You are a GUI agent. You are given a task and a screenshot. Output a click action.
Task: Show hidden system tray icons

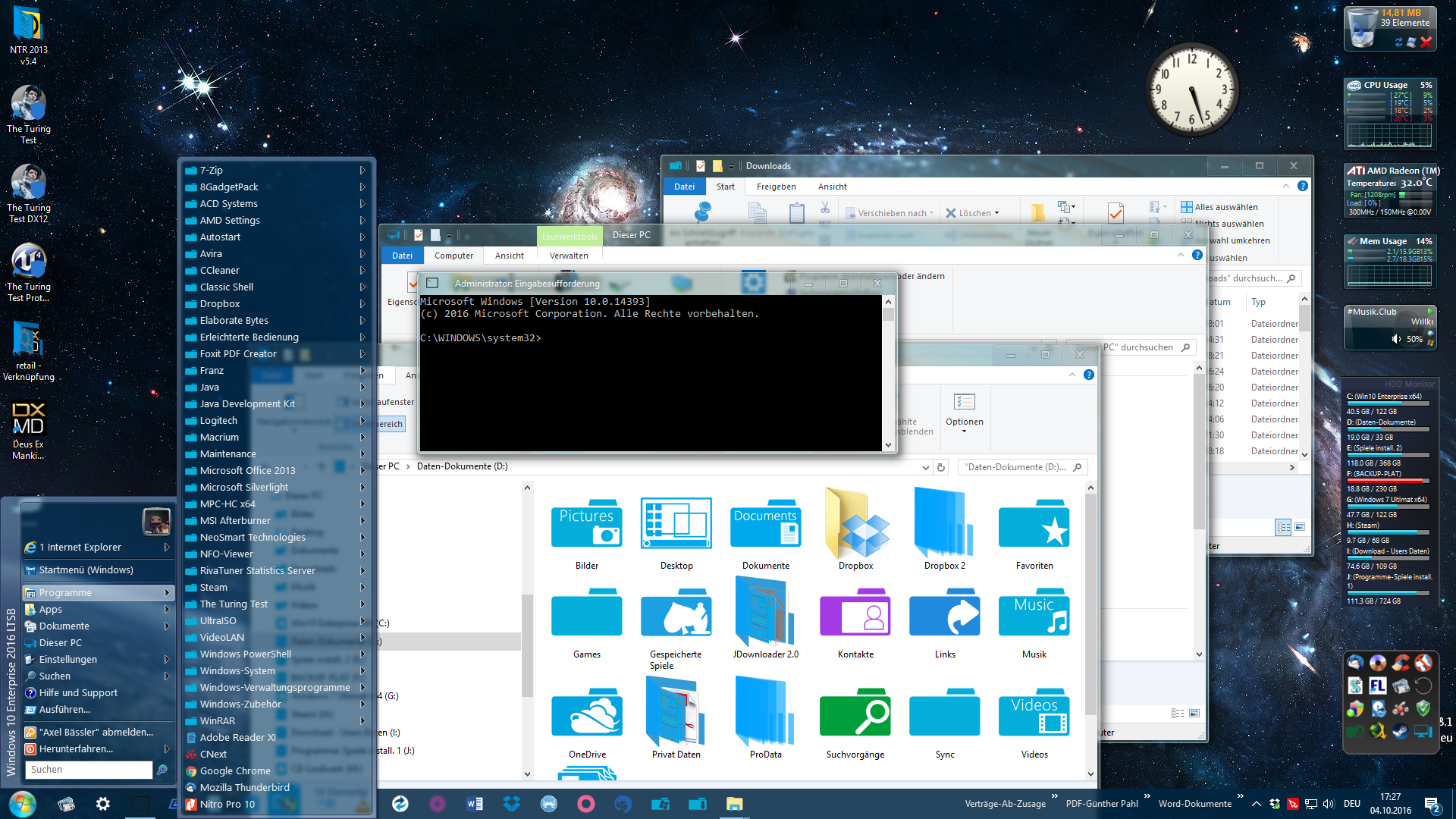pos(1256,804)
